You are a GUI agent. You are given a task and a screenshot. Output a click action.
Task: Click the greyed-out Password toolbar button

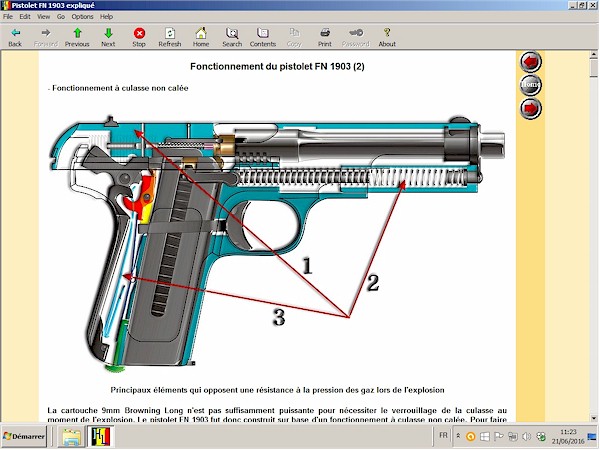tap(356, 37)
